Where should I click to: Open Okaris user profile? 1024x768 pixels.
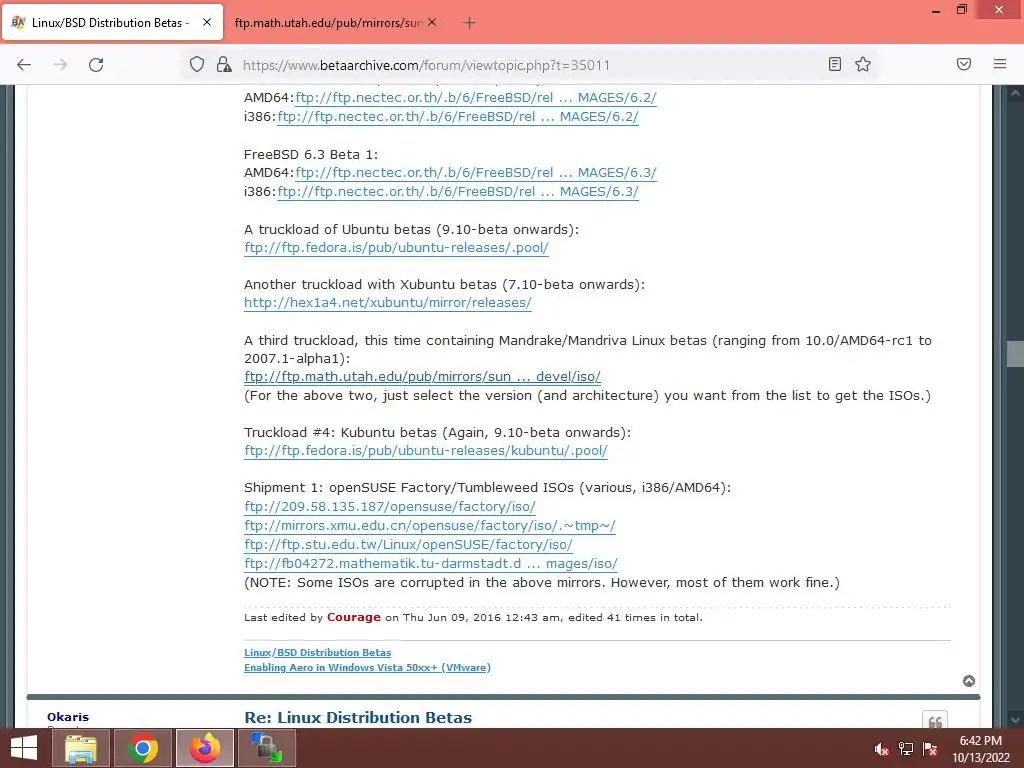point(68,717)
